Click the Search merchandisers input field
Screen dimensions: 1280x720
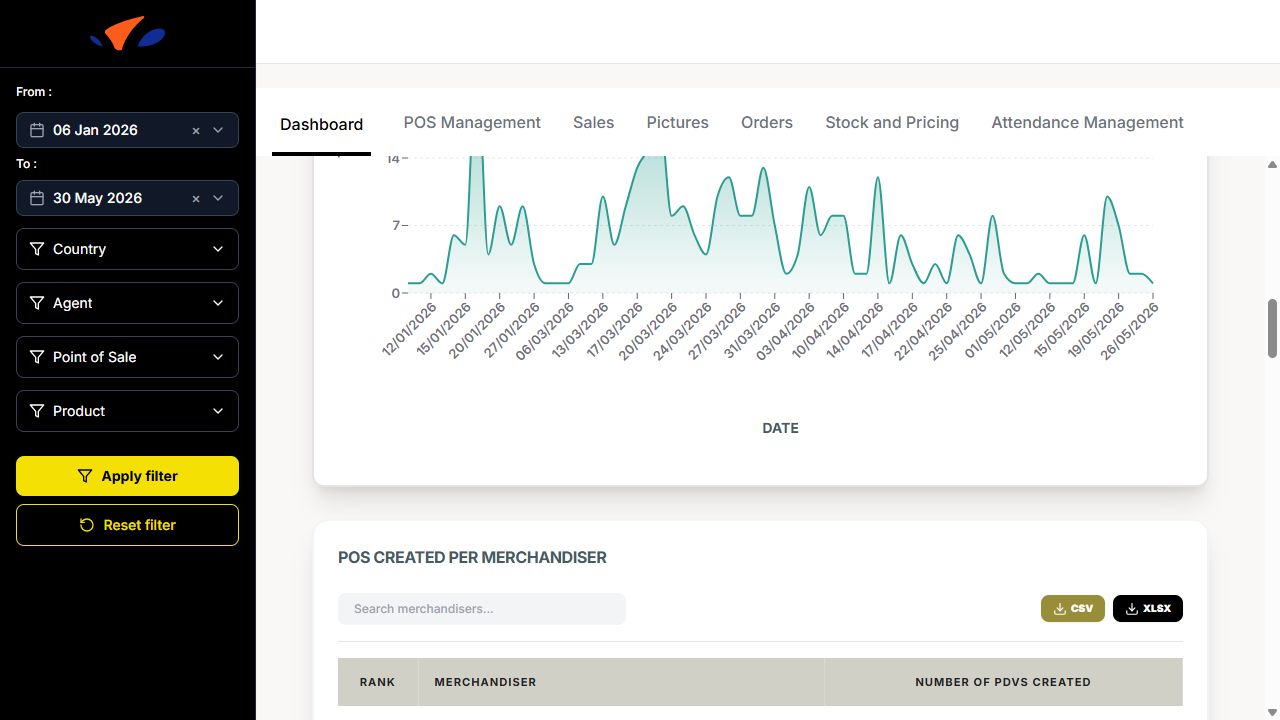(x=482, y=609)
